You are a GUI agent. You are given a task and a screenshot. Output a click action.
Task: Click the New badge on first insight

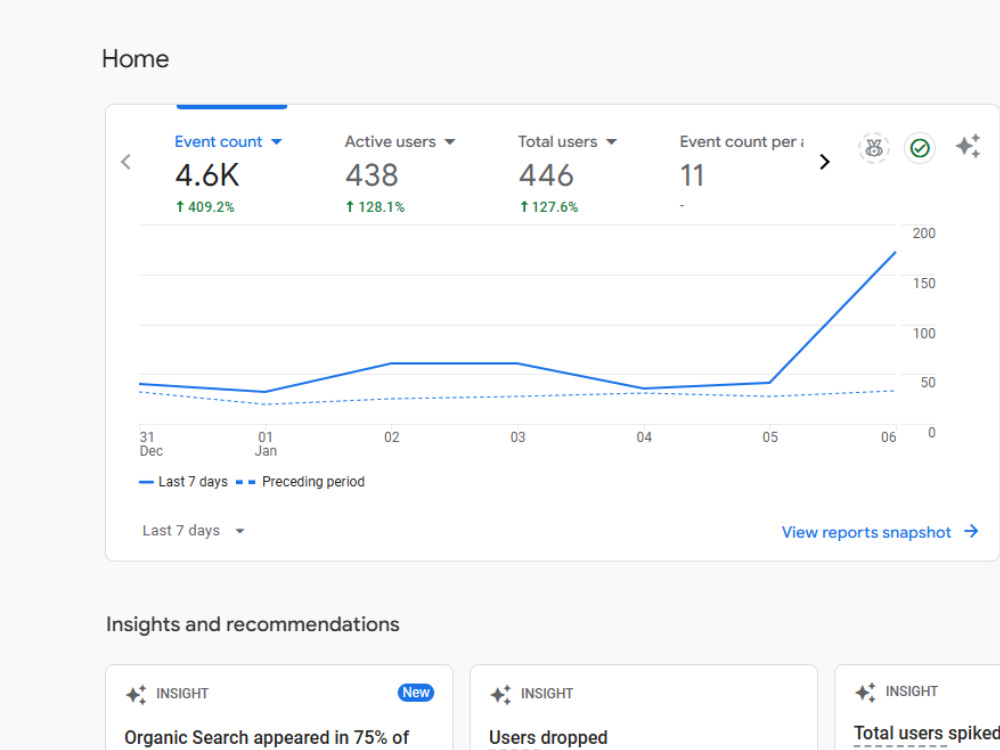(416, 693)
